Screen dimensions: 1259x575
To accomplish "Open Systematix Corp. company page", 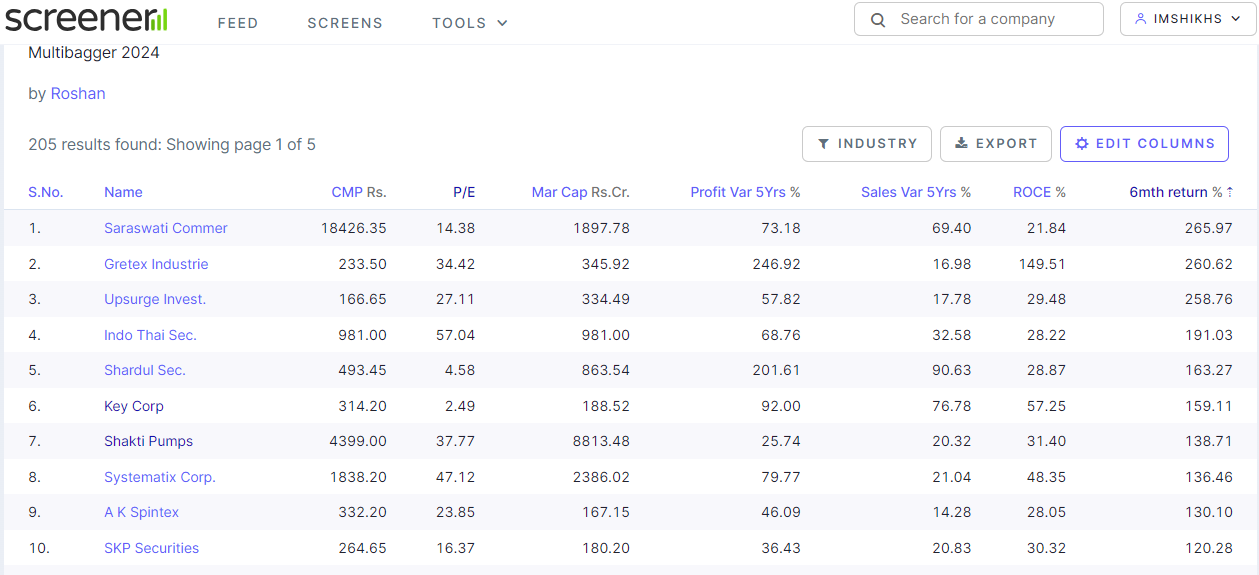I will pyautogui.click(x=160, y=477).
